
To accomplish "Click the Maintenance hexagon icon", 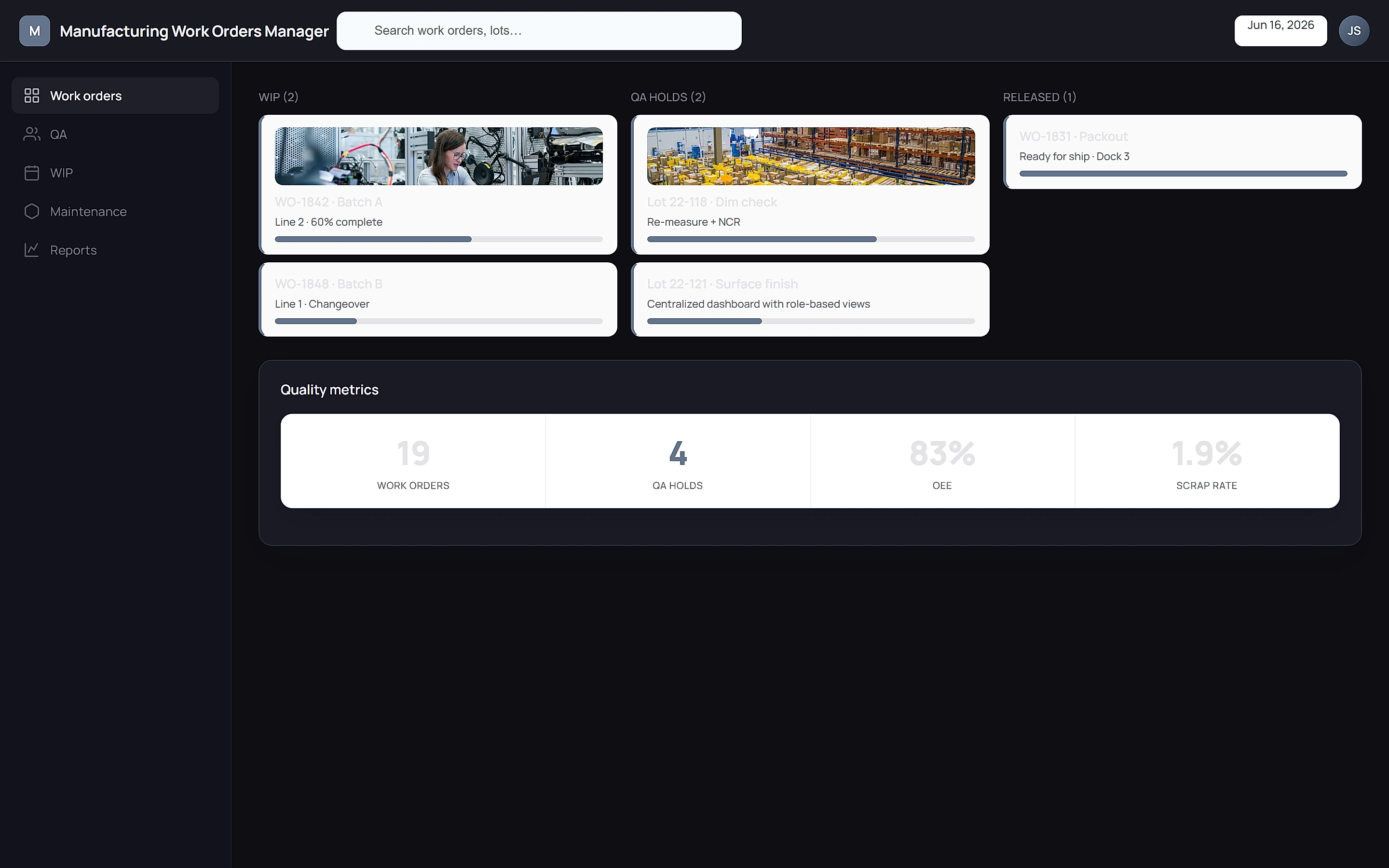I will click(31, 211).
